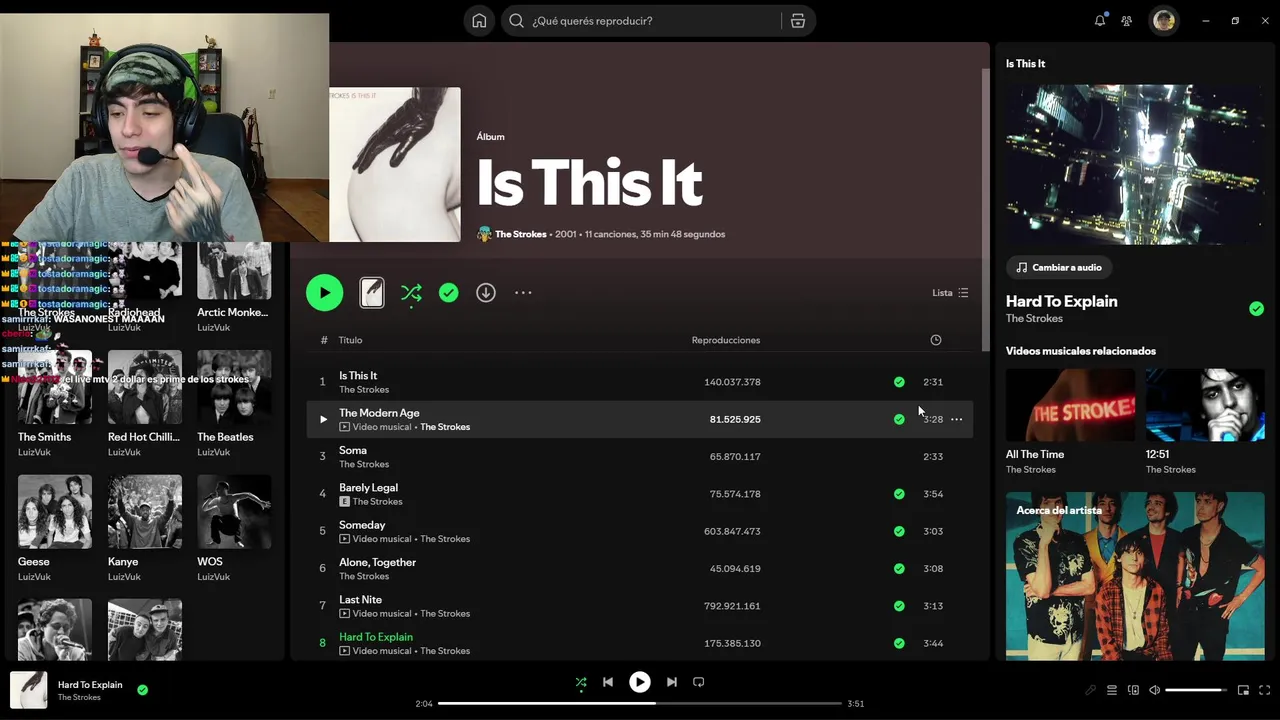Image resolution: width=1280 pixels, height=720 pixels.
Task: Open 12:51 related video thumbnail
Action: tap(1205, 405)
